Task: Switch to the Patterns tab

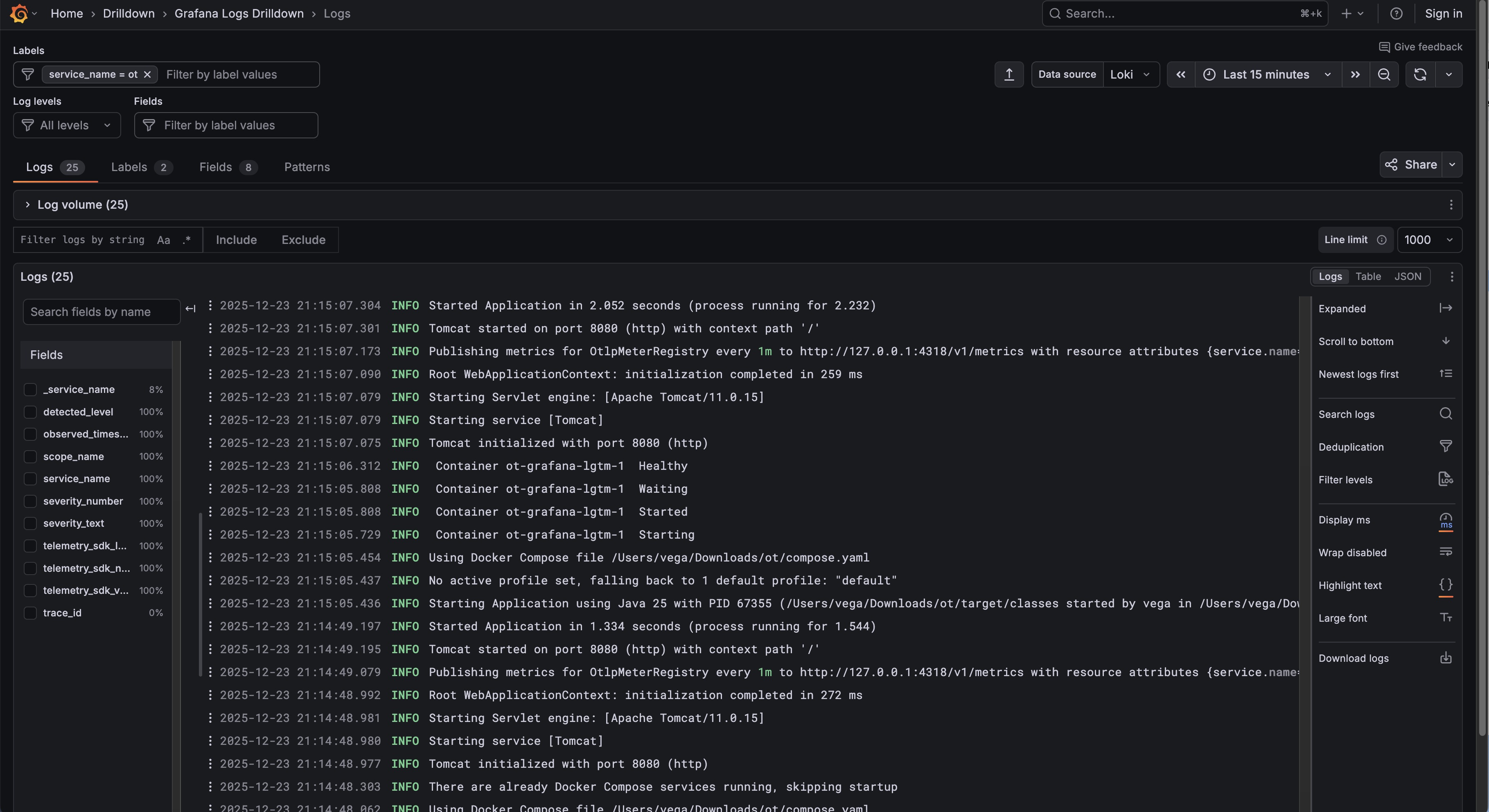Action: tap(307, 167)
